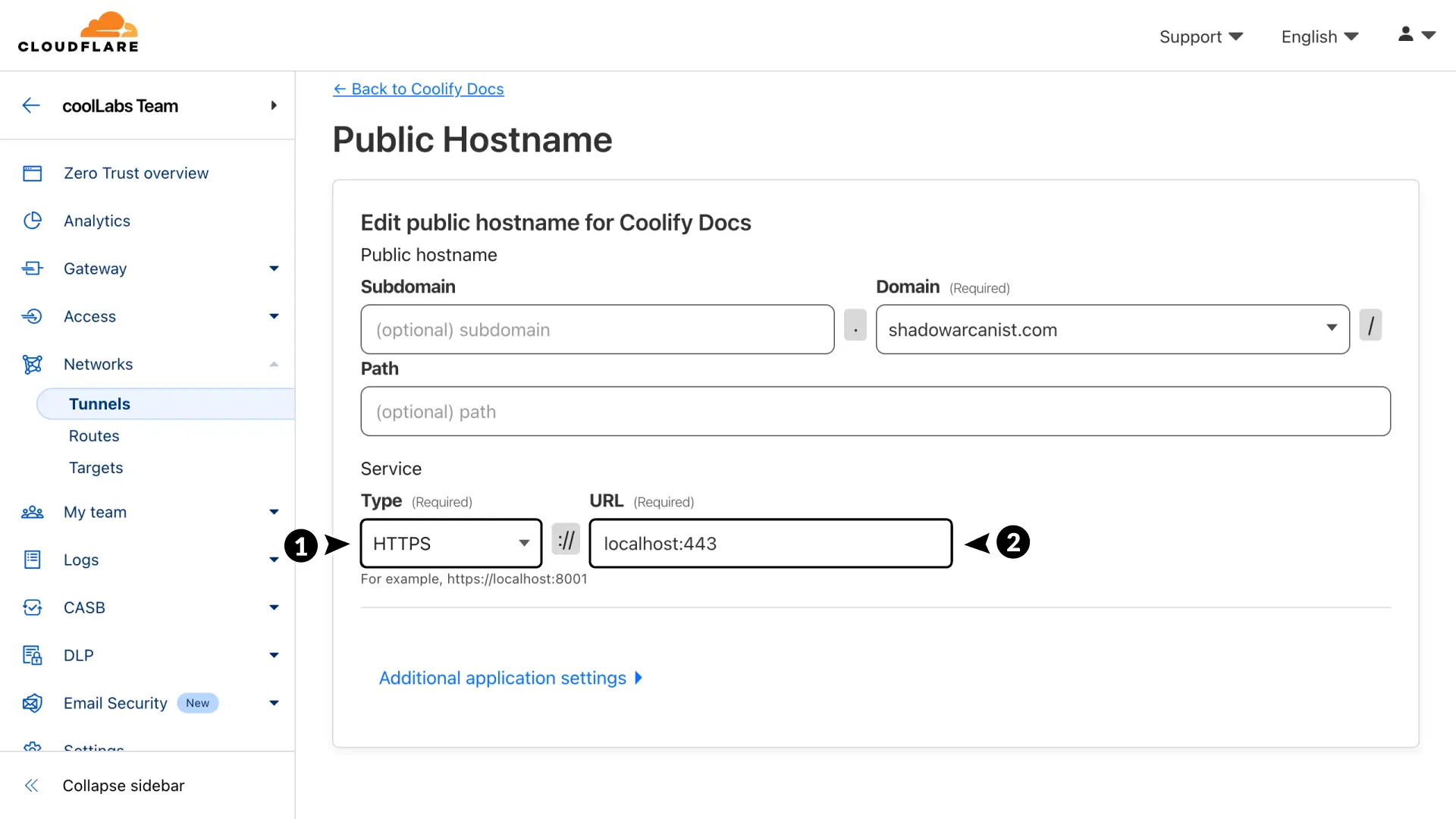Click the Email Security envelope icon
This screenshot has height=819, width=1456.
click(x=32, y=703)
